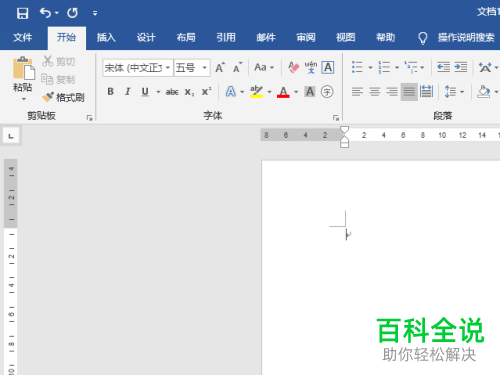Justify the text
500x375 pixels.
pos(409,91)
